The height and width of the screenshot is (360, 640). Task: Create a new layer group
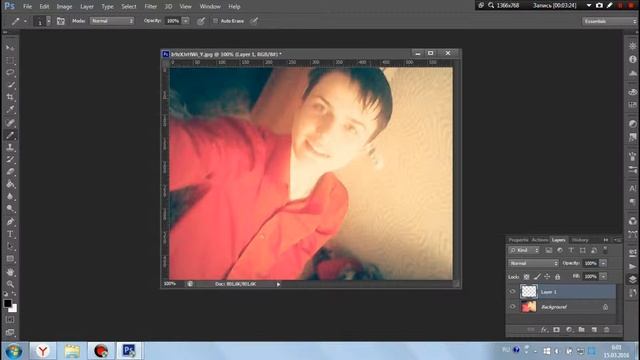[x=582, y=330]
